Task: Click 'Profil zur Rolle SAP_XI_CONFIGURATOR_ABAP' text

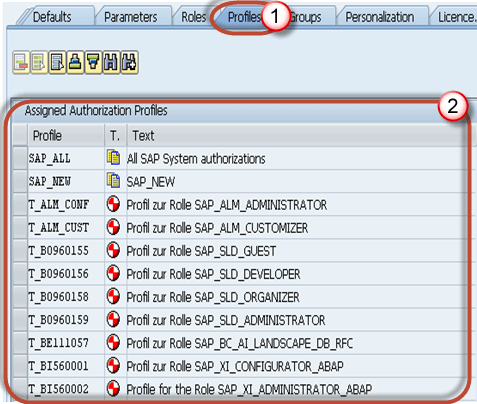Action: (x=235, y=366)
